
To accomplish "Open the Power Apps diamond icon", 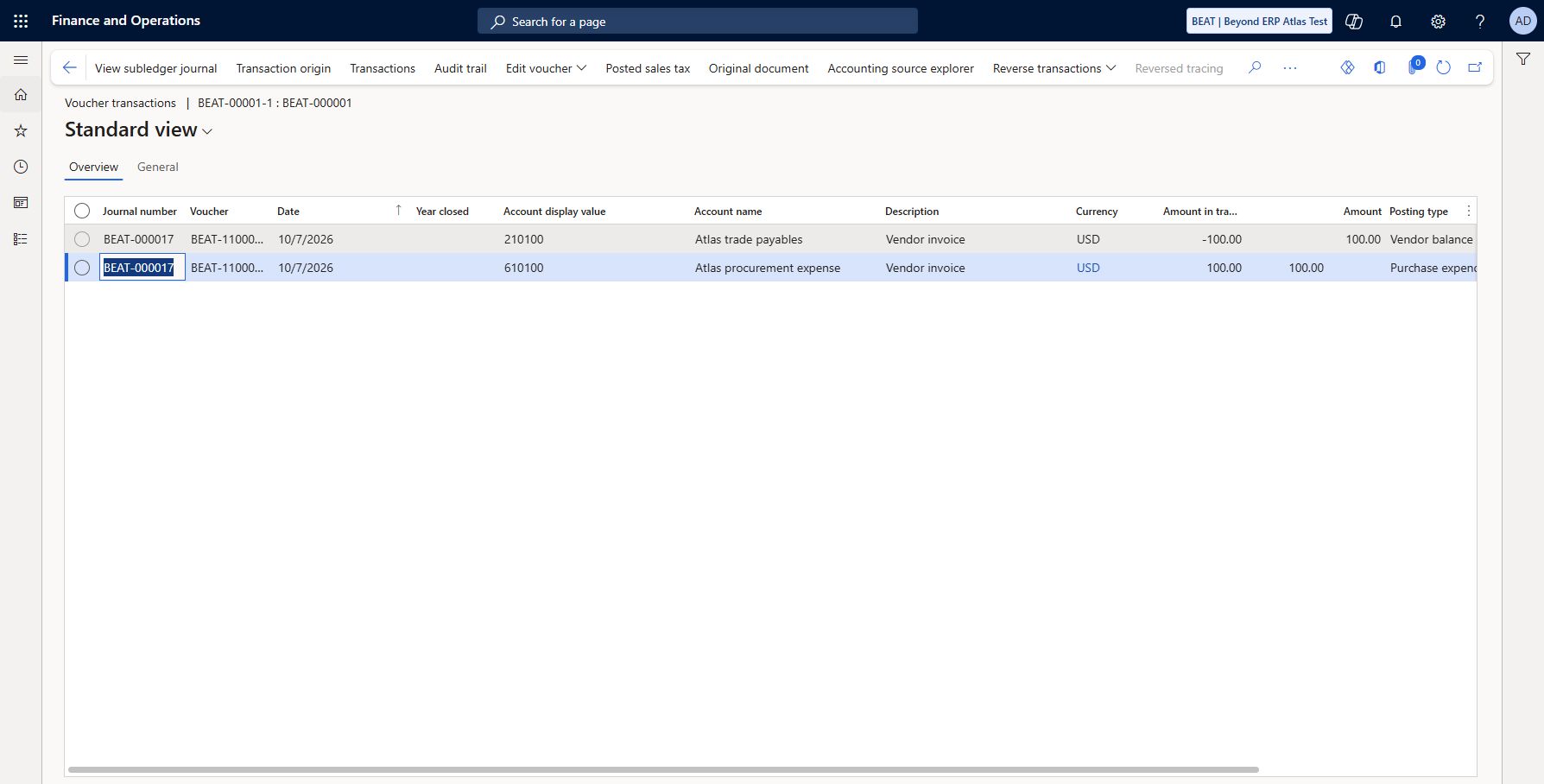I will tap(1347, 67).
